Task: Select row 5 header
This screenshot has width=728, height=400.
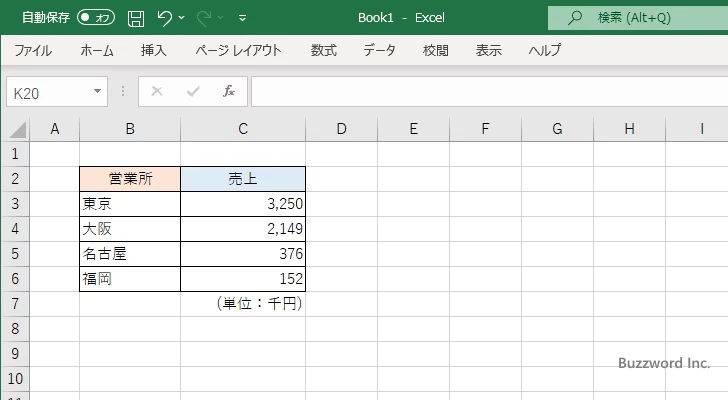Action: pos(15,254)
